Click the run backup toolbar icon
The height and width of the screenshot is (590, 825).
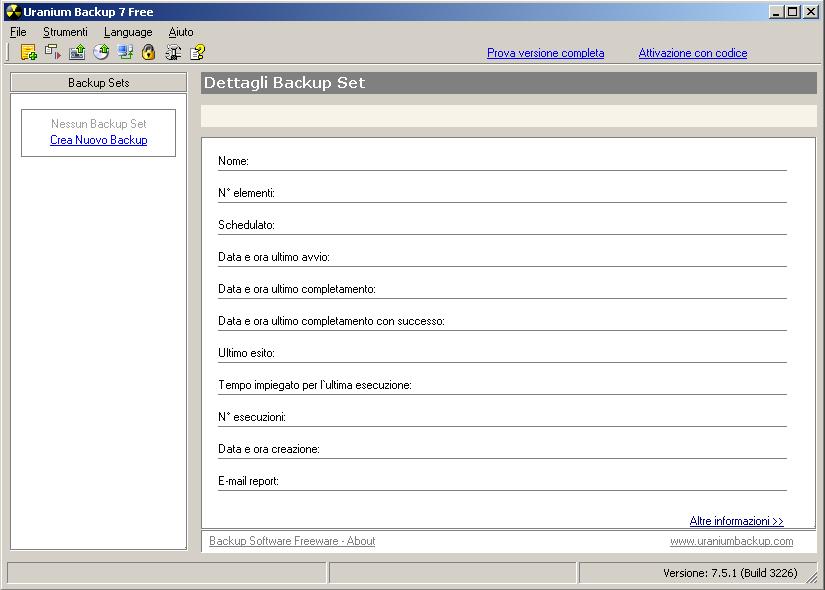[x=52, y=52]
